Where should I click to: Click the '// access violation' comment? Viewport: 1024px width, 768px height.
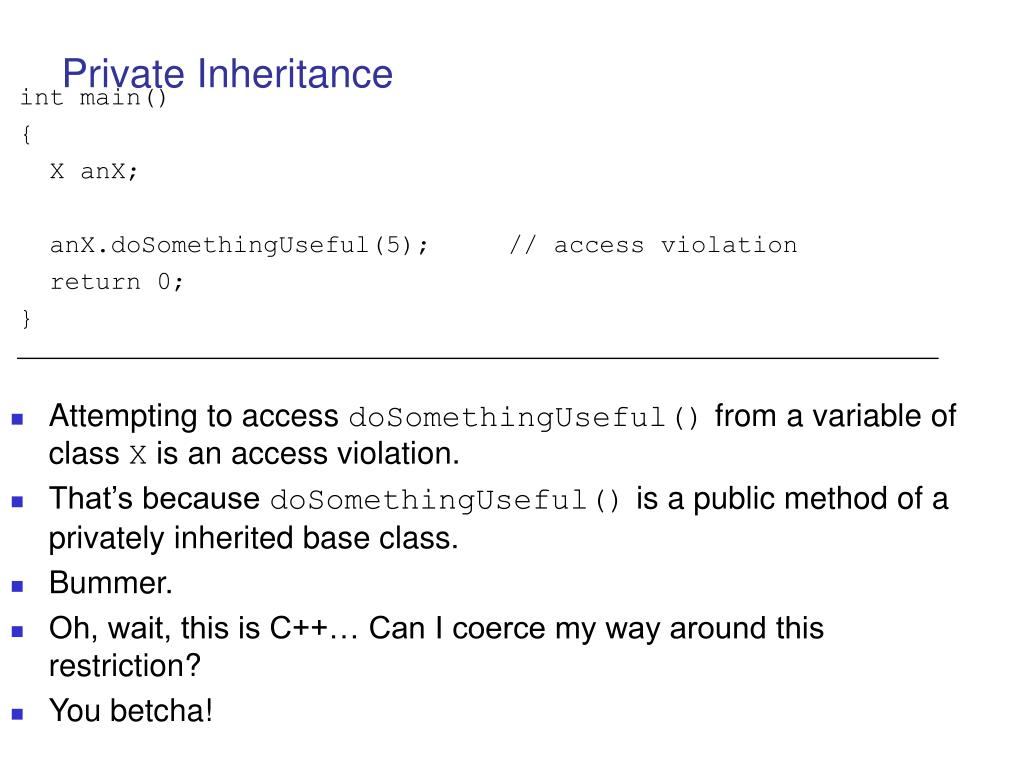tap(653, 245)
